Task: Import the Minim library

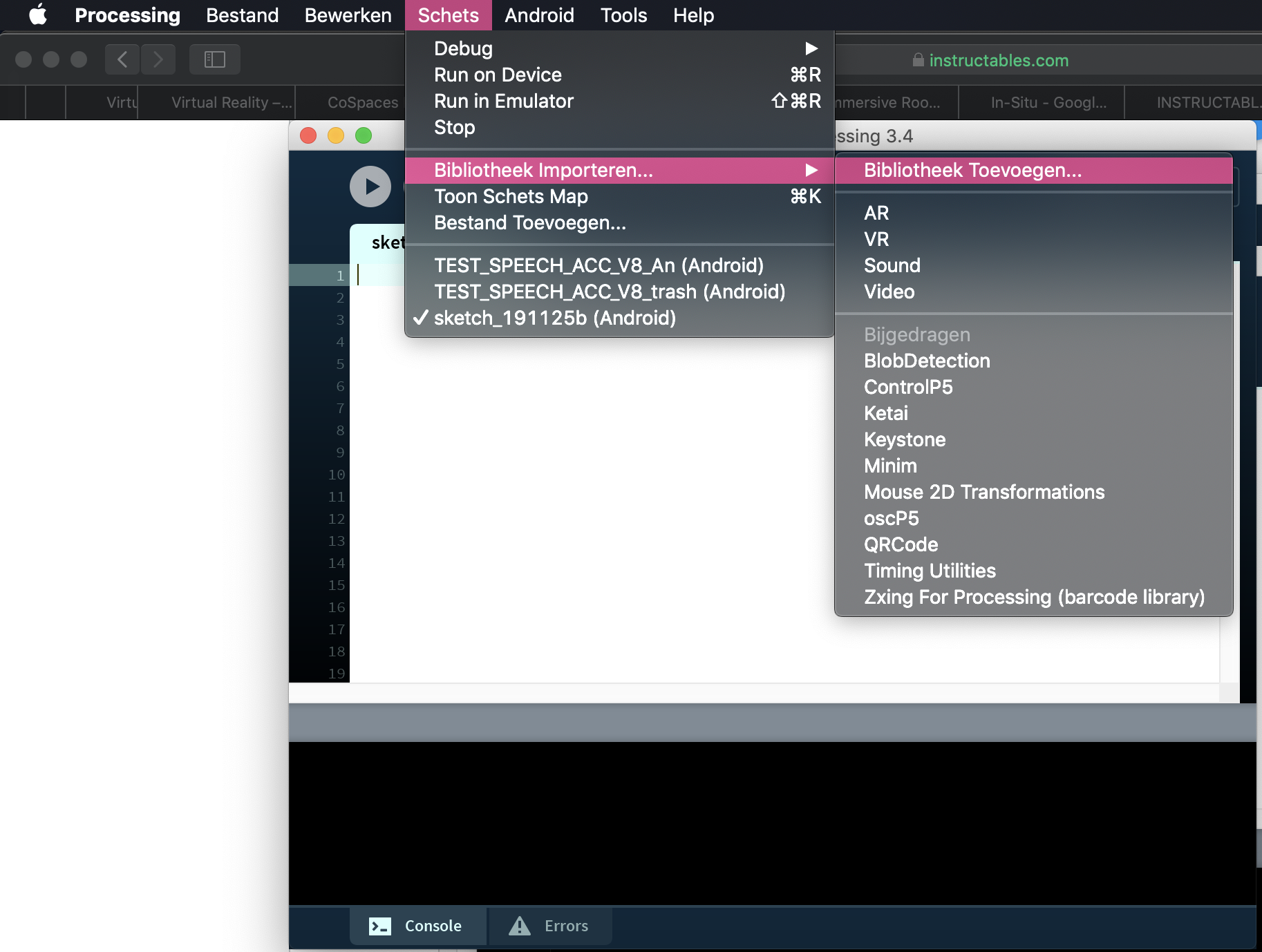Action: point(1034,466)
